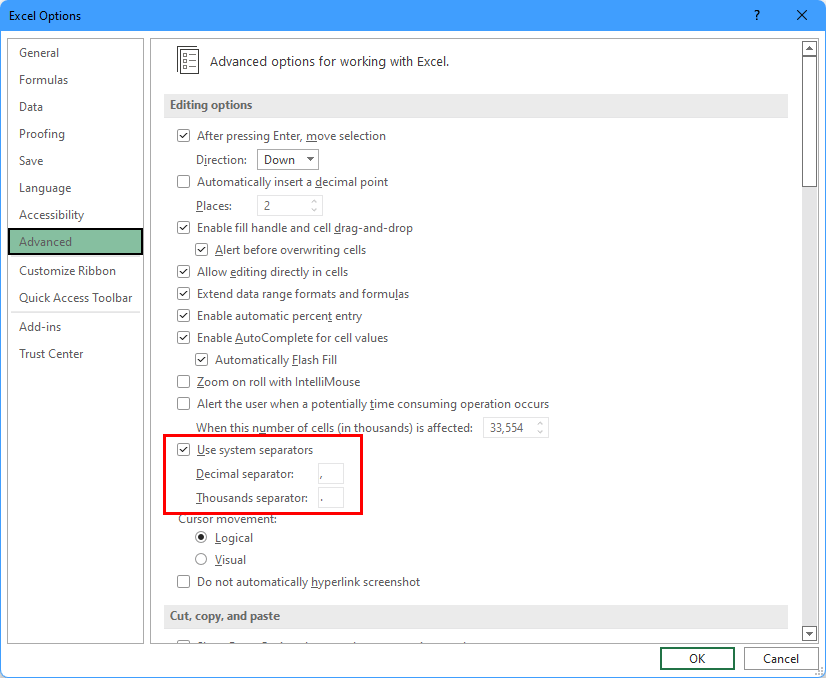
Task: Go to the Add-ins category
Action: [x=75, y=327]
